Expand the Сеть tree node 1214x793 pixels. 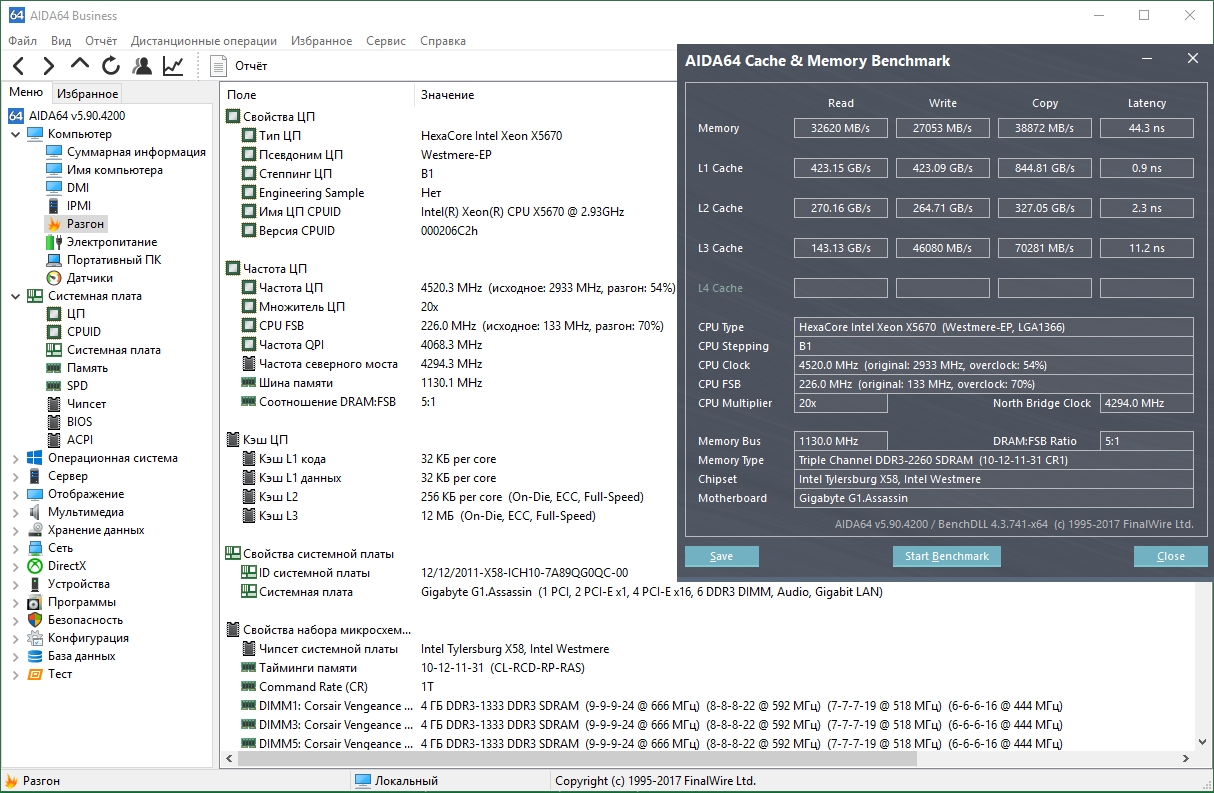coord(15,548)
